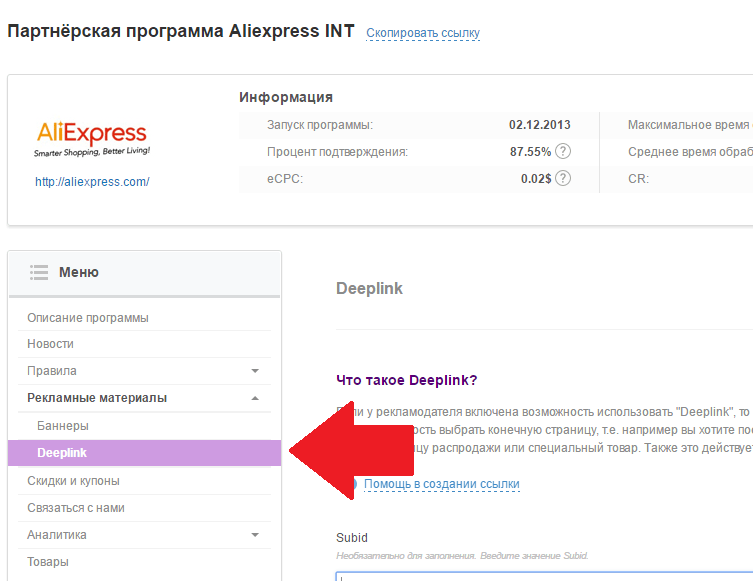
Task: Click the Deeplink section title
Action: [x=369, y=288]
